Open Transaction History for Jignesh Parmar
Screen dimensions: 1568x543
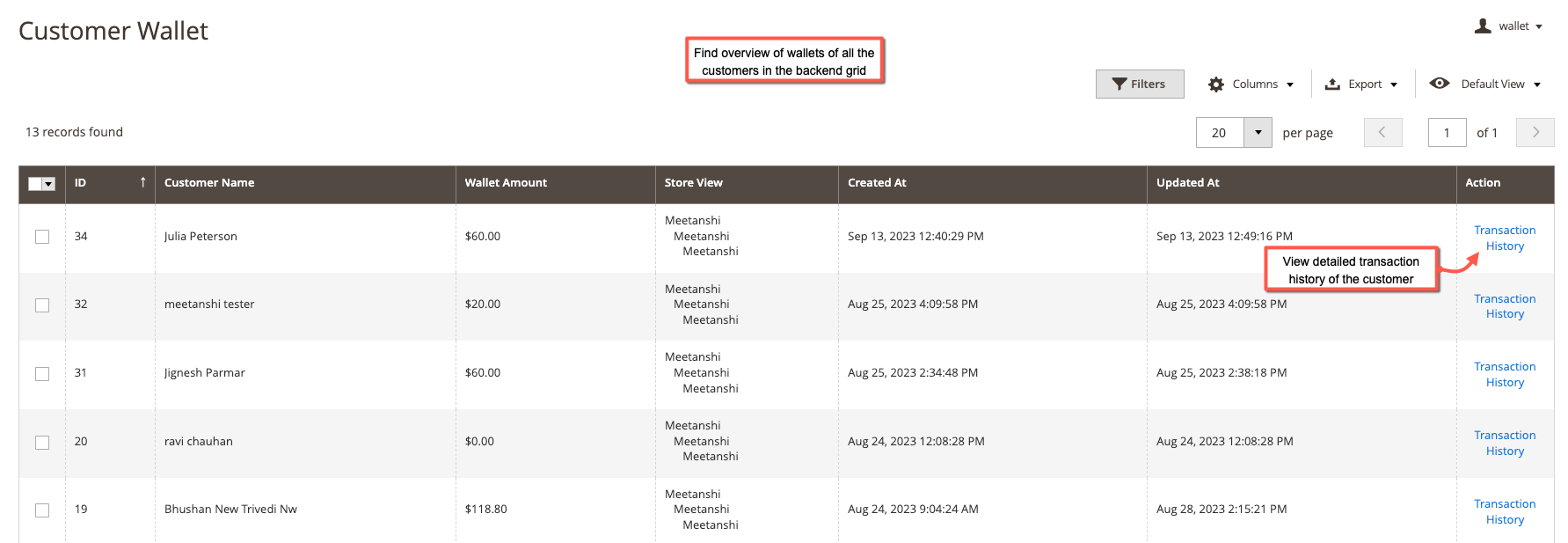coord(1505,375)
